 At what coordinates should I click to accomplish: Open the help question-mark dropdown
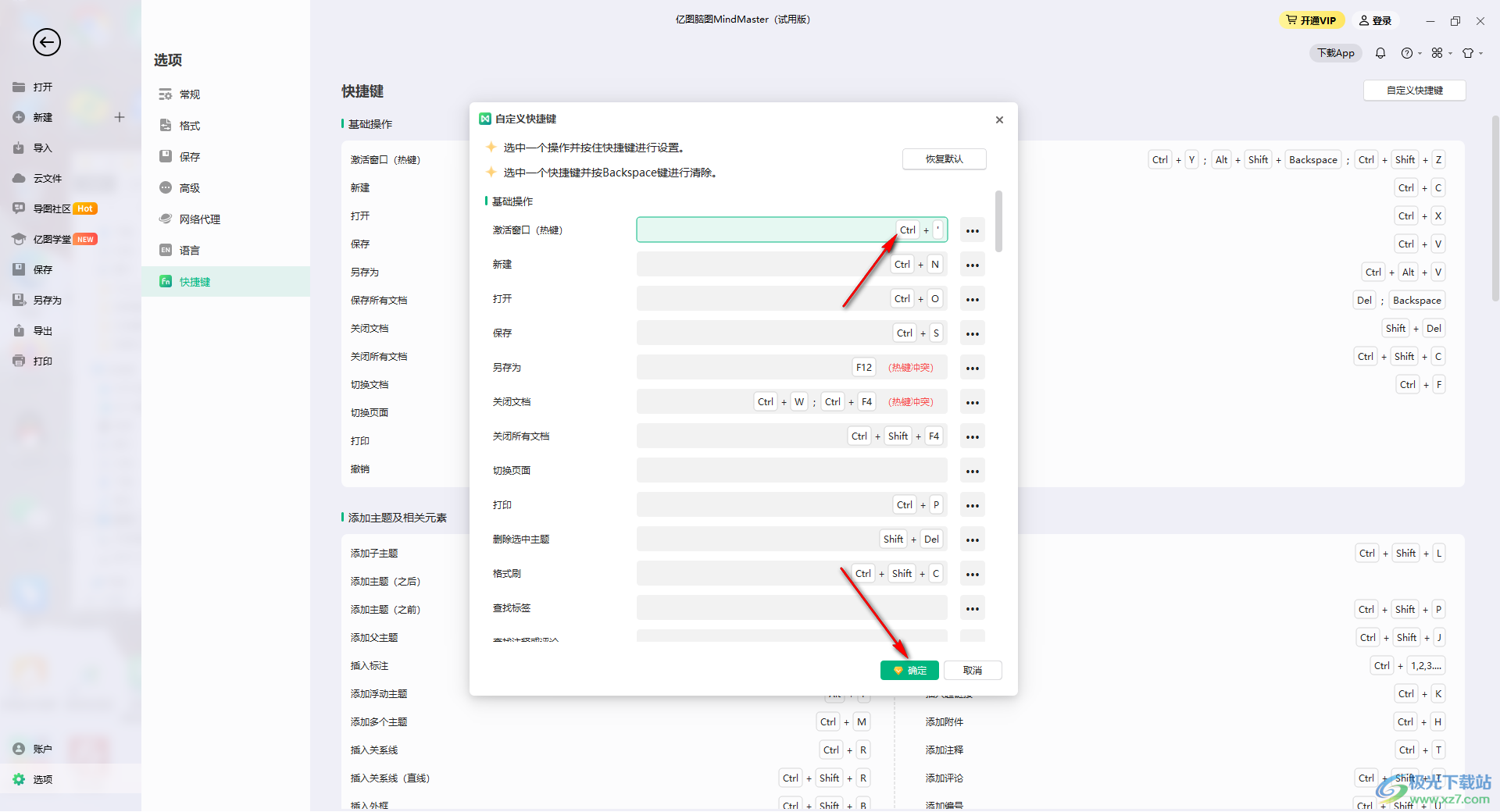click(1411, 53)
